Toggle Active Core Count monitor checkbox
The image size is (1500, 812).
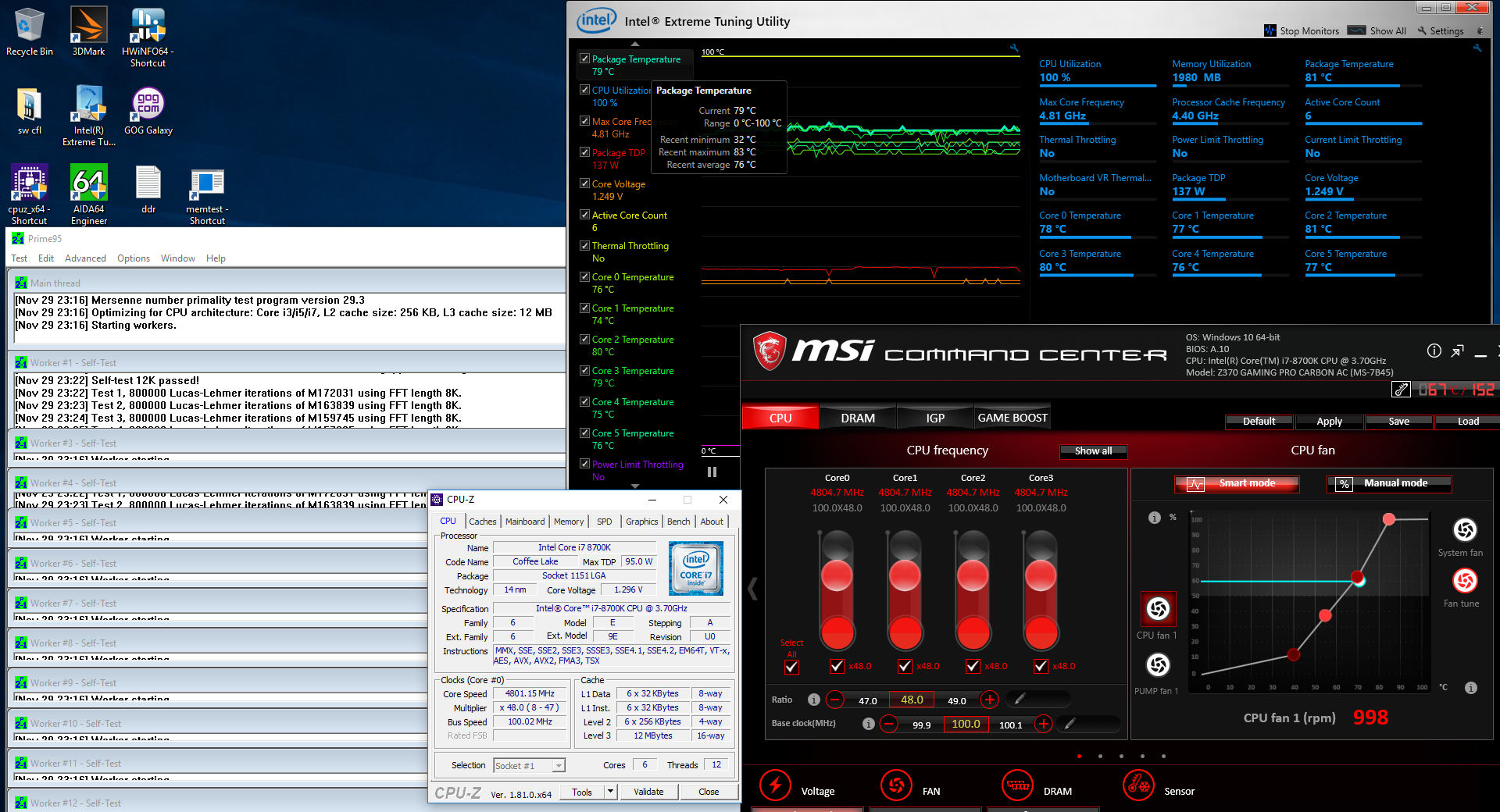pyautogui.click(x=584, y=215)
